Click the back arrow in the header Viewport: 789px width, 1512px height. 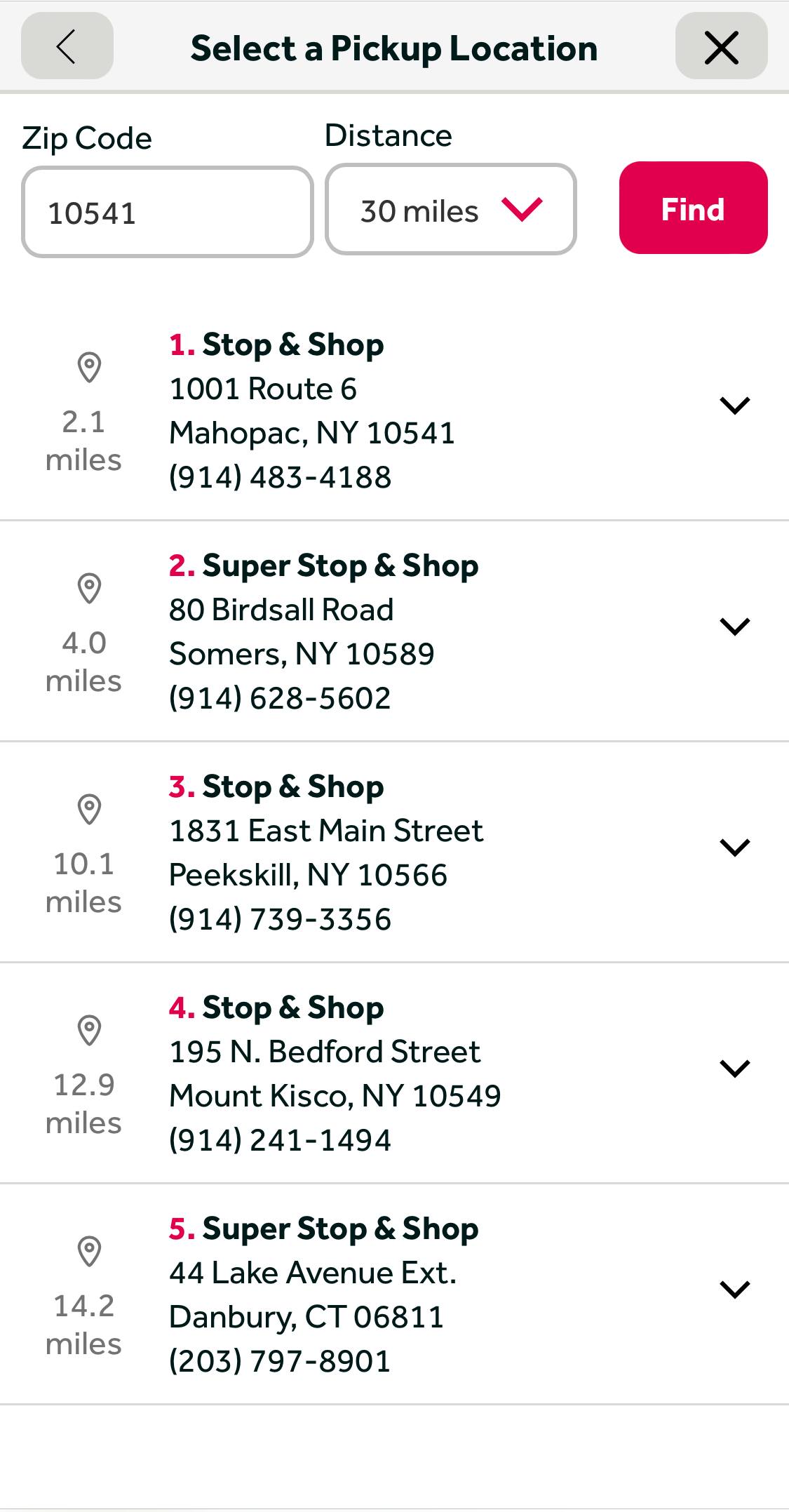coord(67,46)
